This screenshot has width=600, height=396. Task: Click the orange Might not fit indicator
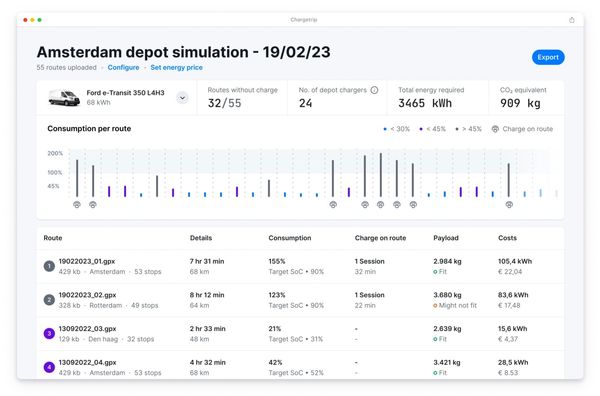tap(455, 305)
